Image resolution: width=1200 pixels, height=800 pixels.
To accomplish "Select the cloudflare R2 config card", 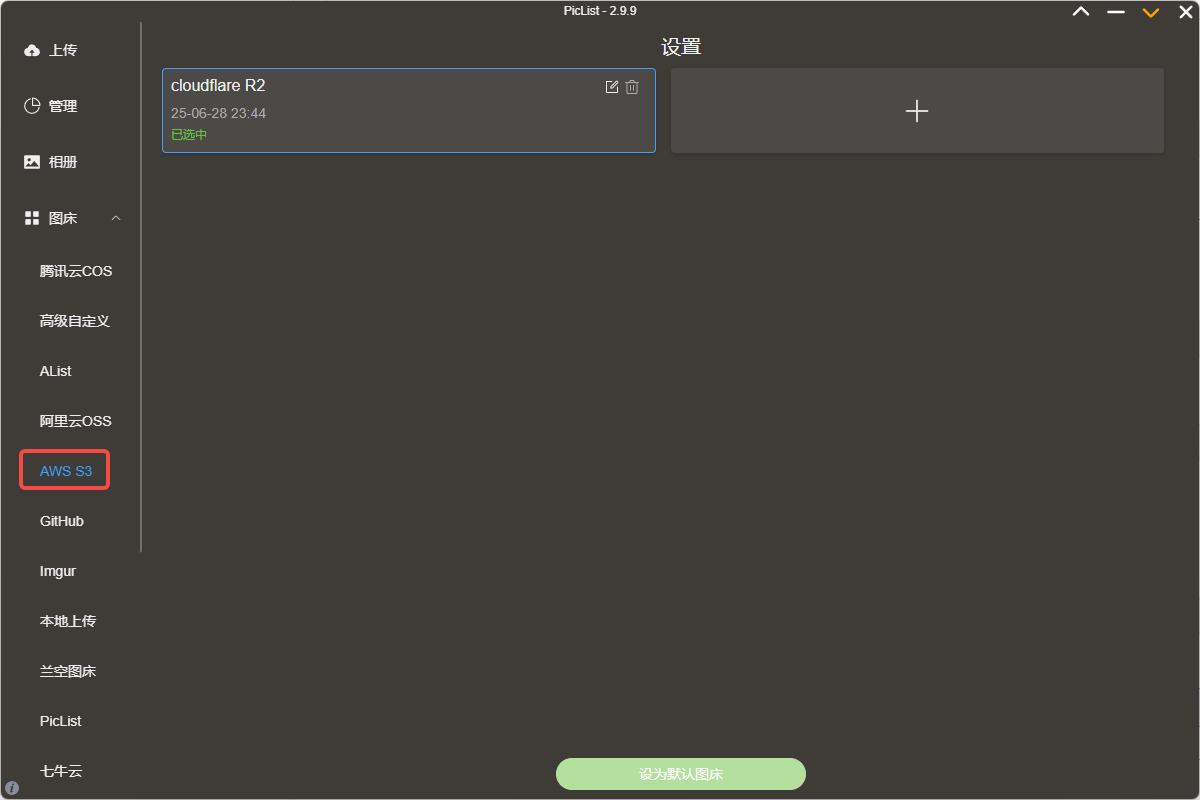I will click(409, 110).
